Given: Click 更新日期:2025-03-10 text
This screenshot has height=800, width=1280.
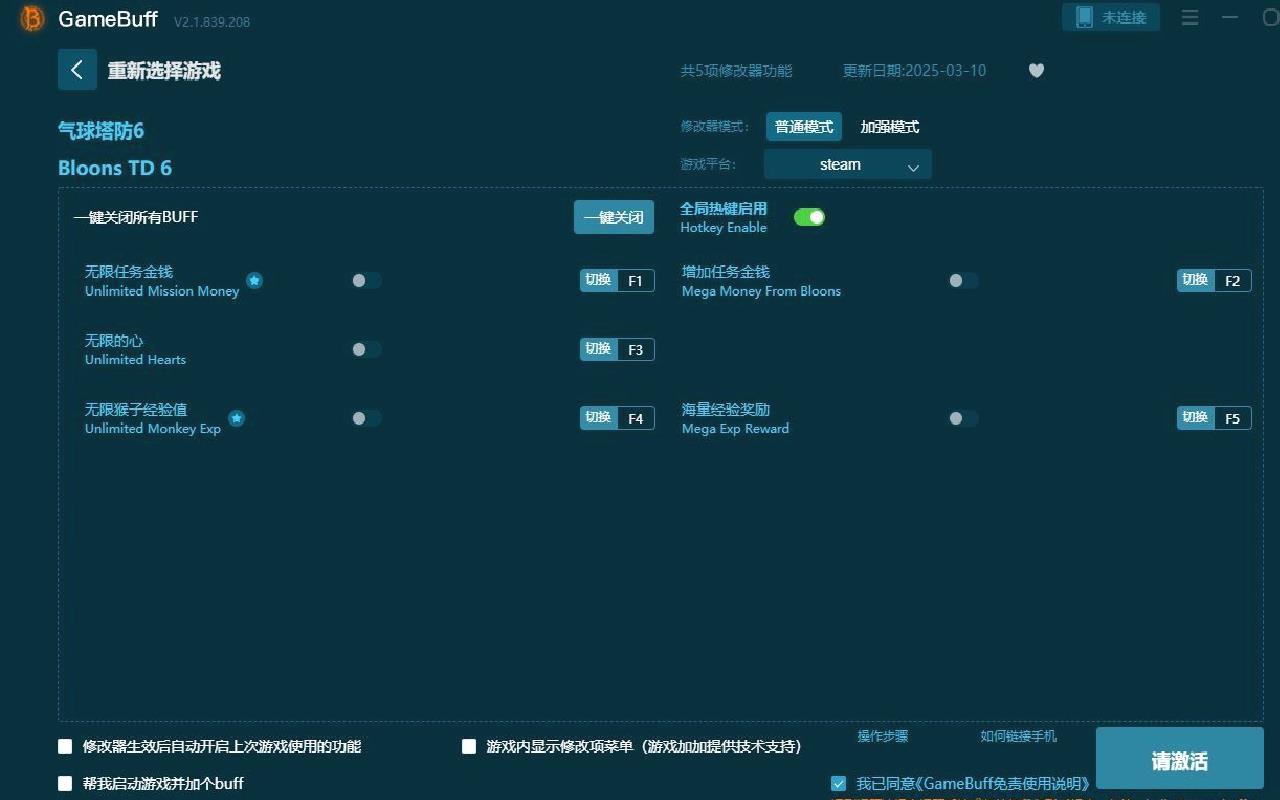Looking at the screenshot, I should 914,70.
